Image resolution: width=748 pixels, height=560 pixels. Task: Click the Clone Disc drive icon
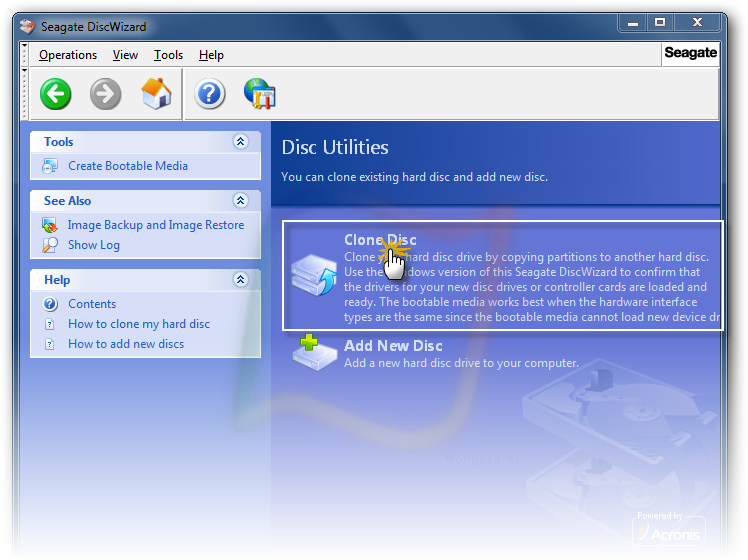(314, 276)
